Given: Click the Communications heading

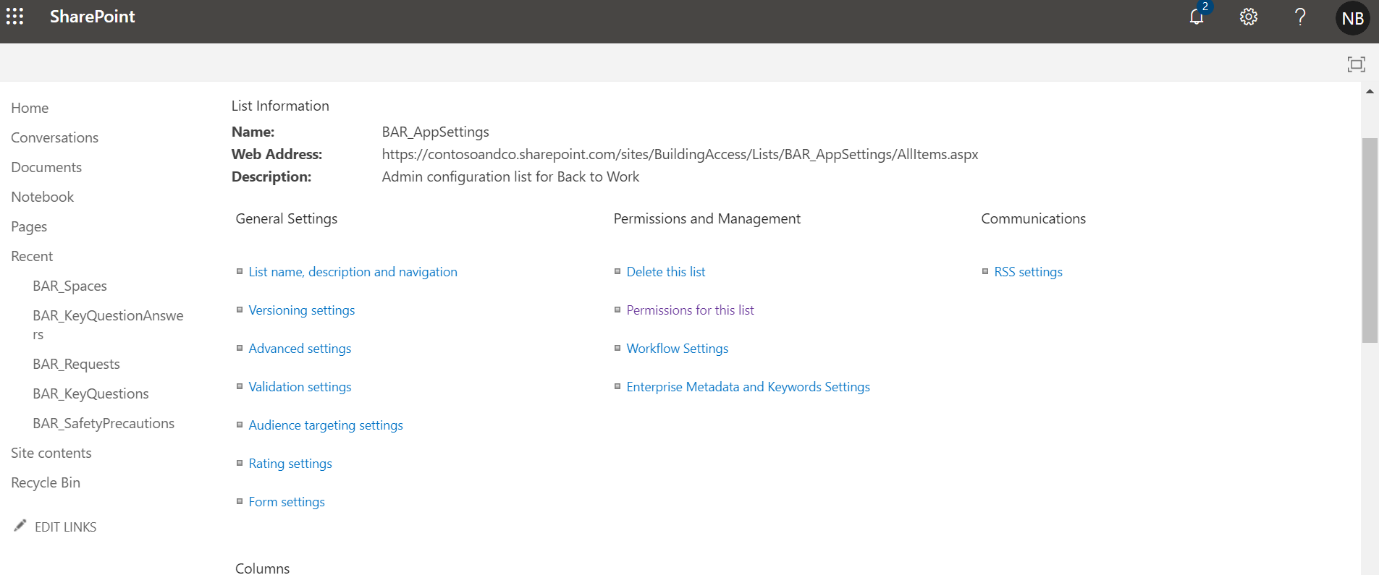Looking at the screenshot, I should 1033,219.
